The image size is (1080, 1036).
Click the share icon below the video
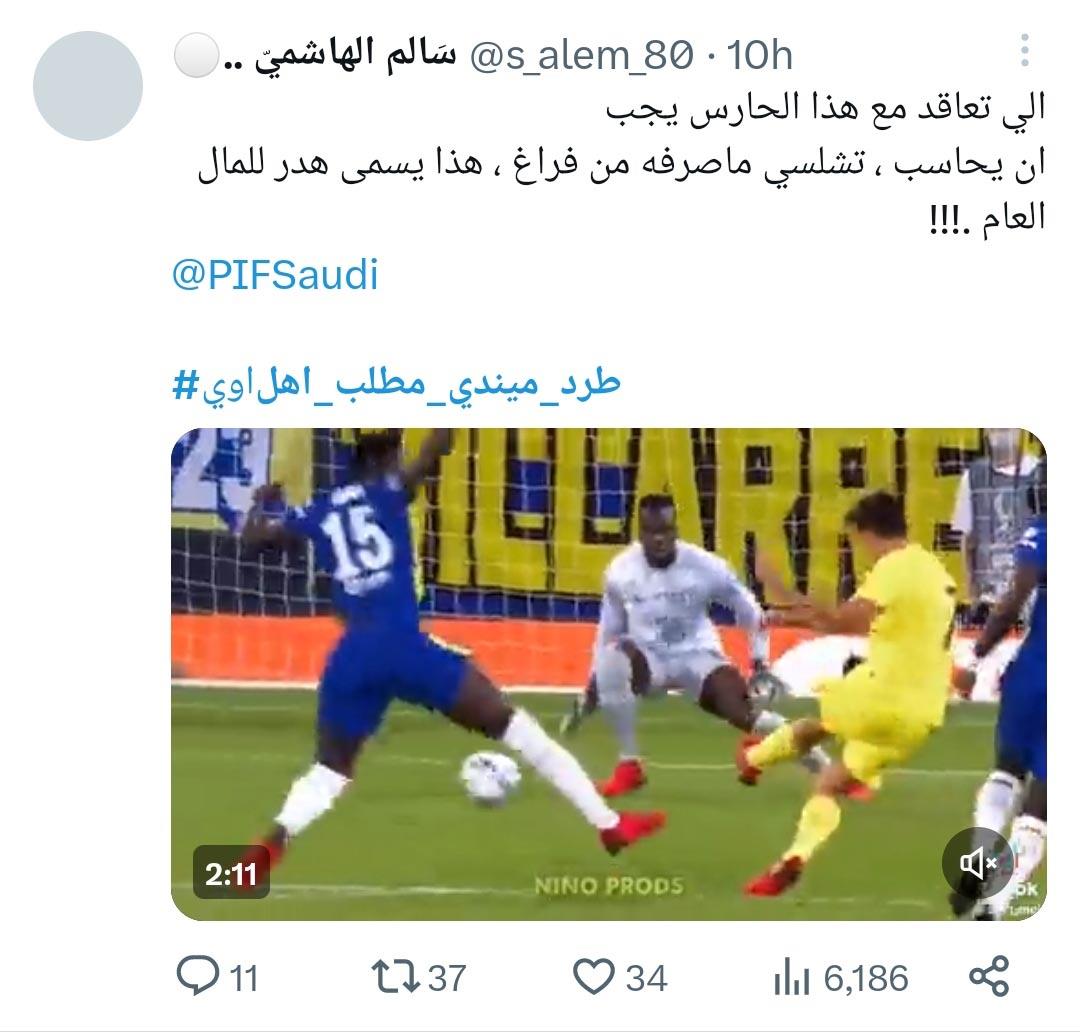[989, 977]
